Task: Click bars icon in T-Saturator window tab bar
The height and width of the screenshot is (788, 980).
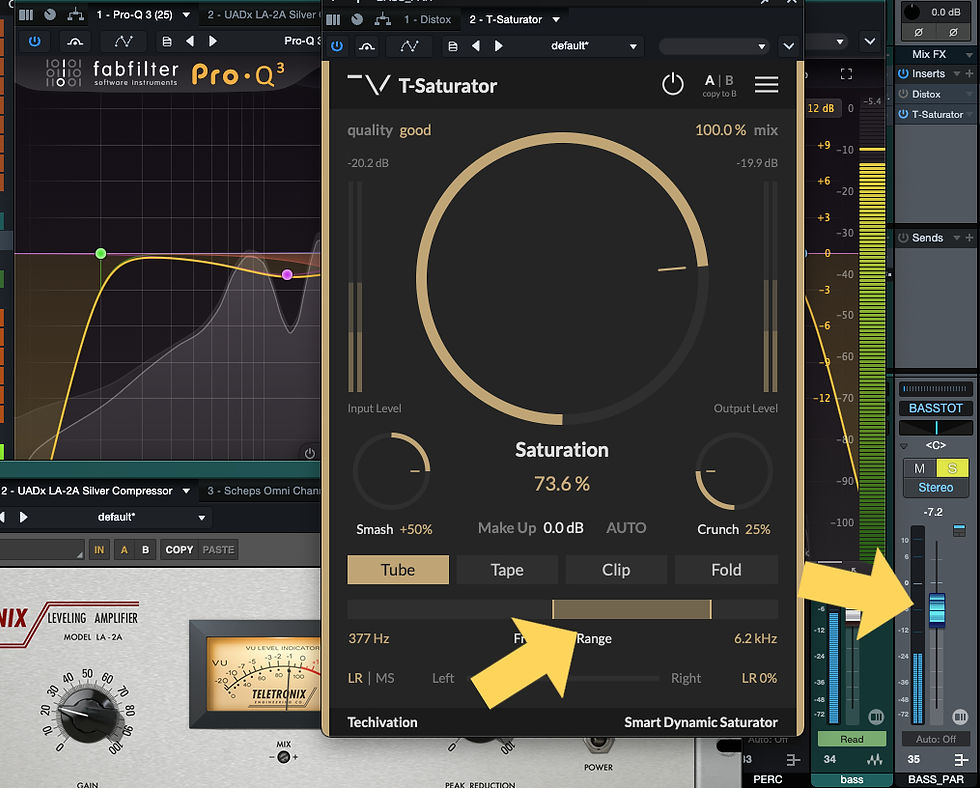Action: coord(333,19)
